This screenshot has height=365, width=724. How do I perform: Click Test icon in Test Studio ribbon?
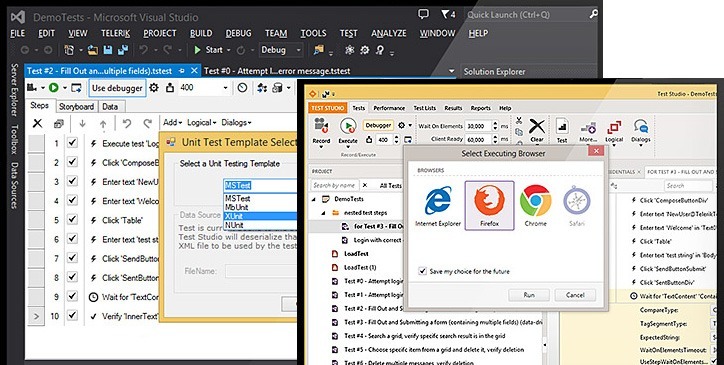pyautogui.click(x=562, y=126)
